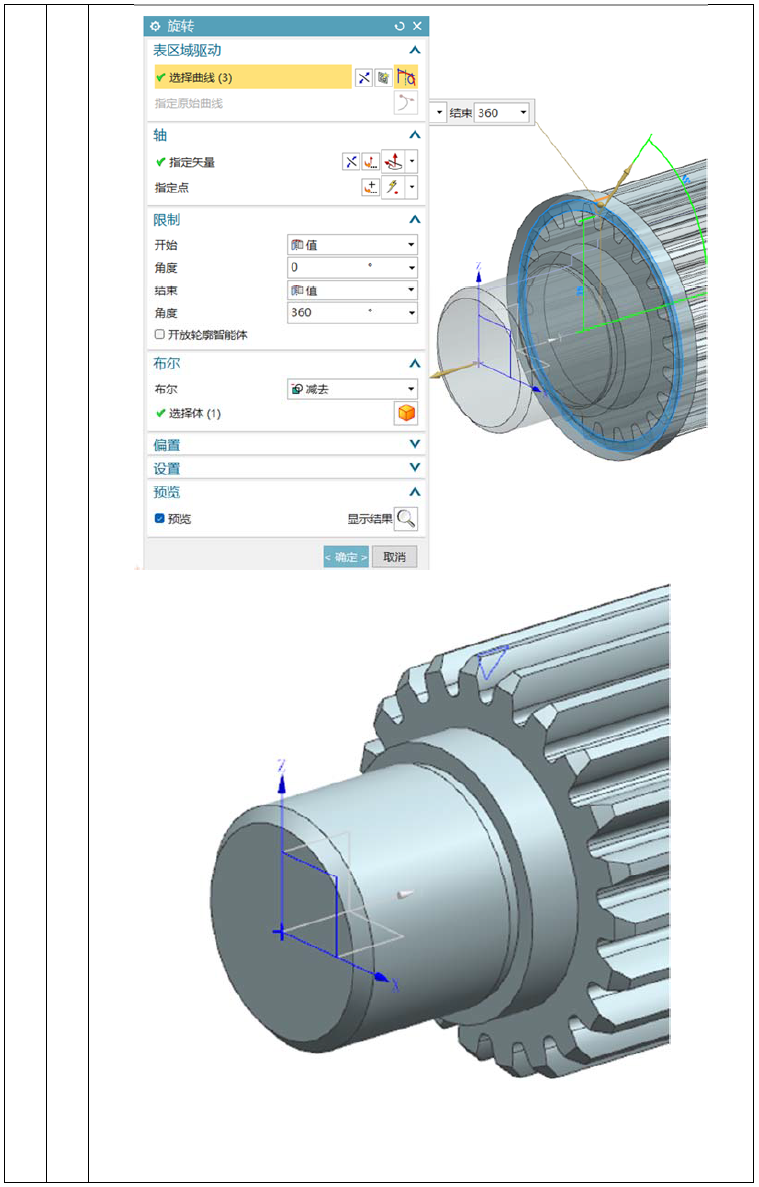Screen dimensions: 759x1187
Task: Expand the 设置 section
Action: [414, 468]
